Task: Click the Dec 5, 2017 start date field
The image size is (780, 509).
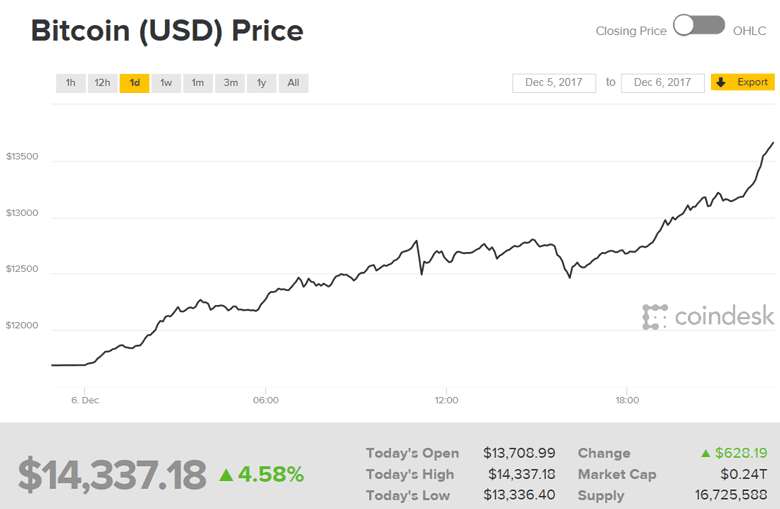Action: 553,83
